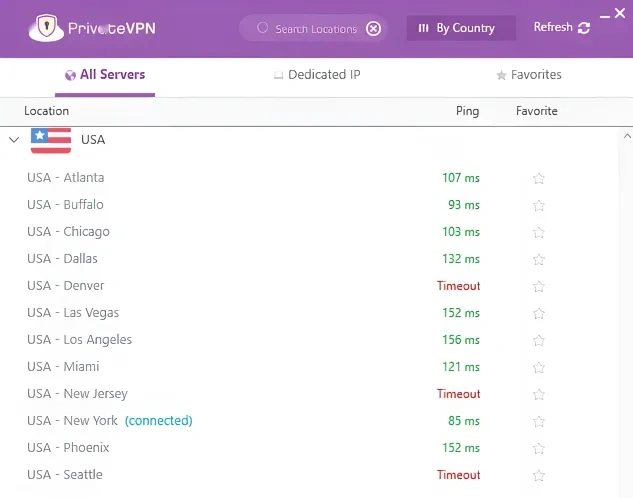
Task: Open the By Country sort dropdown
Action: (x=461, y=28)
